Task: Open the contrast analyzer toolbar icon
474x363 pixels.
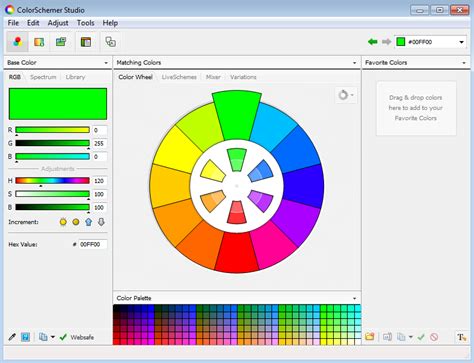Action: pos(110,42)
